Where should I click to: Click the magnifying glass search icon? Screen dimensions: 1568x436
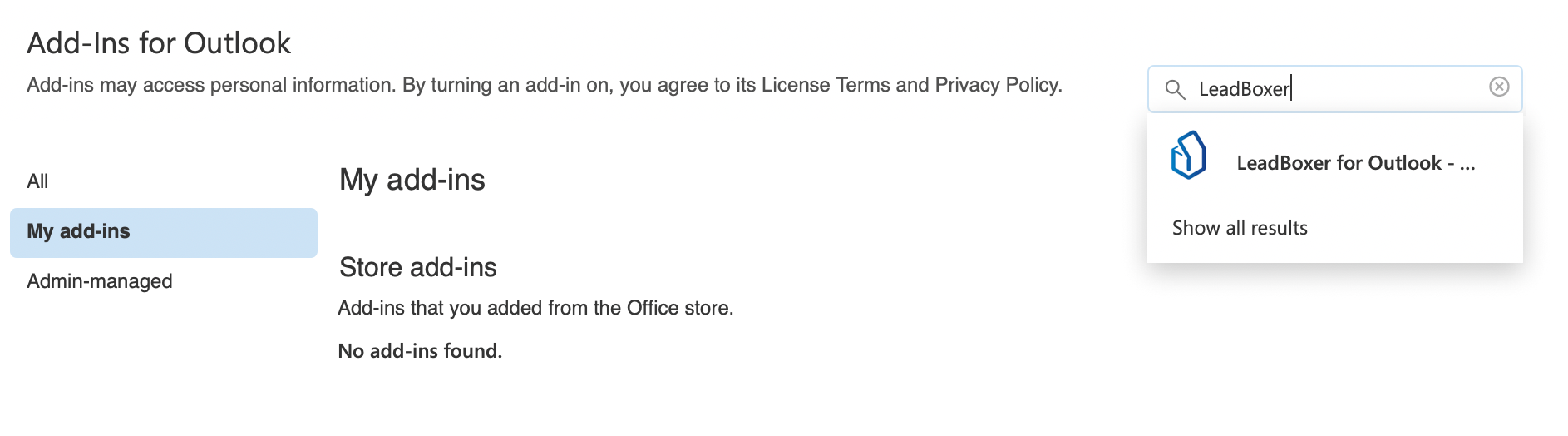click(x=1175, y=89)
